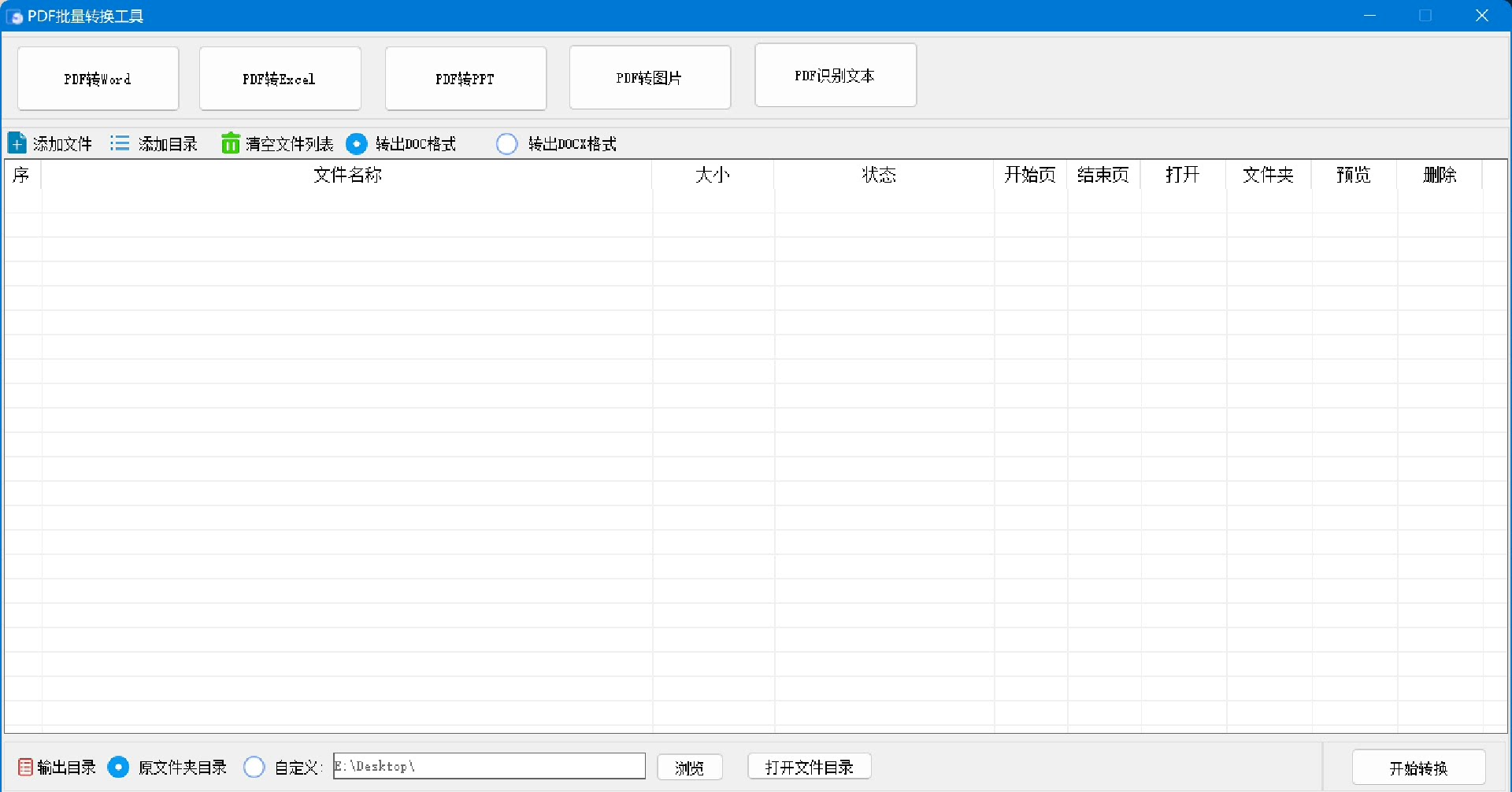Focus the custom output path field

(489, 766)
